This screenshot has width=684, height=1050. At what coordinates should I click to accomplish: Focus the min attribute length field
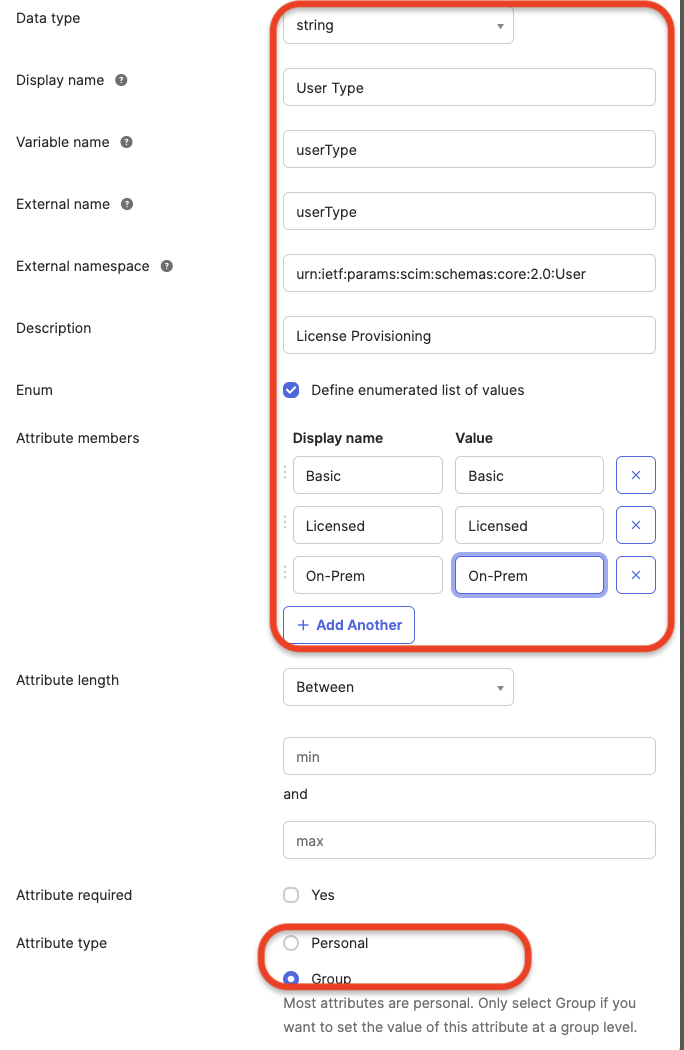469,756
